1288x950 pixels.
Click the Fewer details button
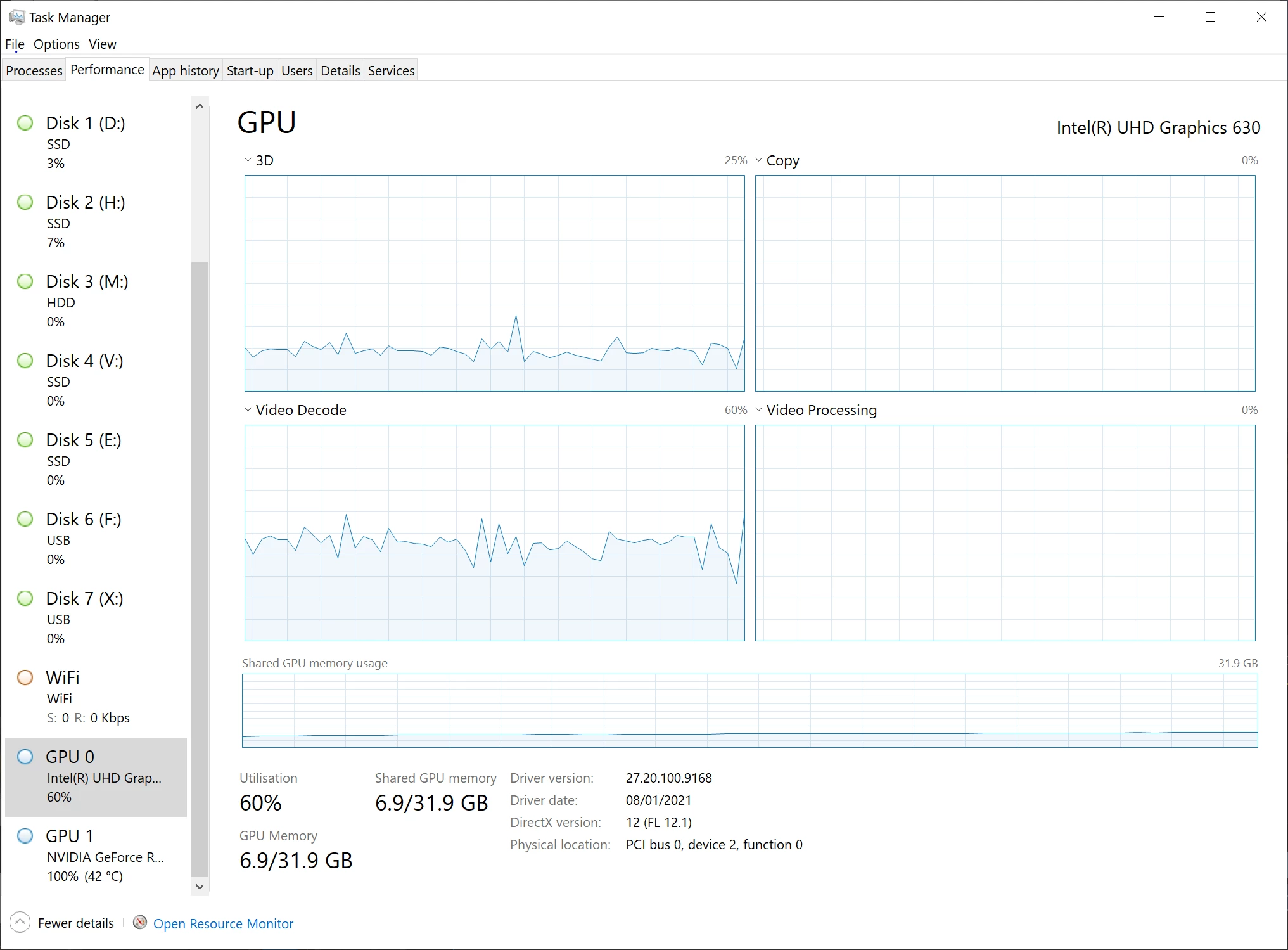[x=75, y=923]
